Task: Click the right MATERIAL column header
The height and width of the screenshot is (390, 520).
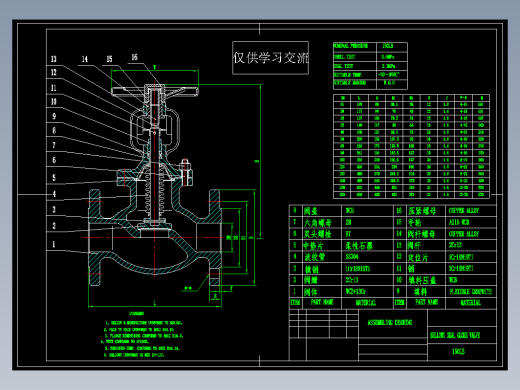Action: (x=470, y=303)
